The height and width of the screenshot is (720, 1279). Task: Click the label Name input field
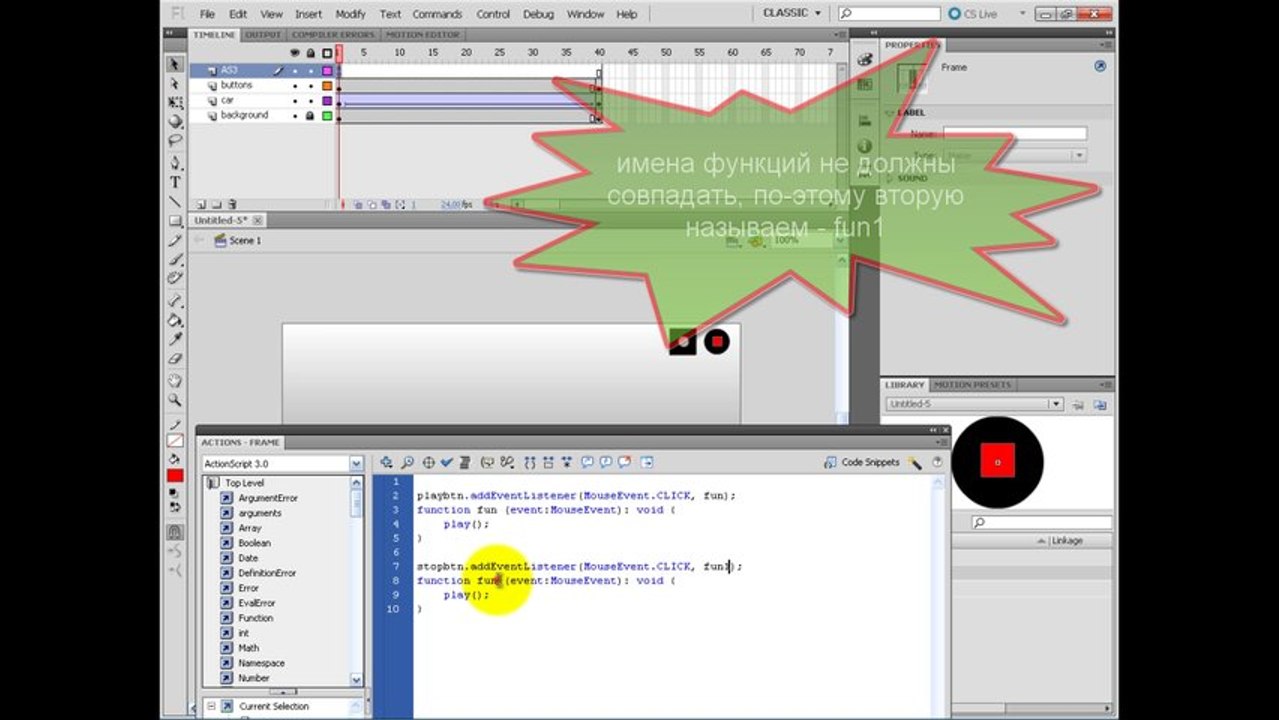coord(1014,134)
